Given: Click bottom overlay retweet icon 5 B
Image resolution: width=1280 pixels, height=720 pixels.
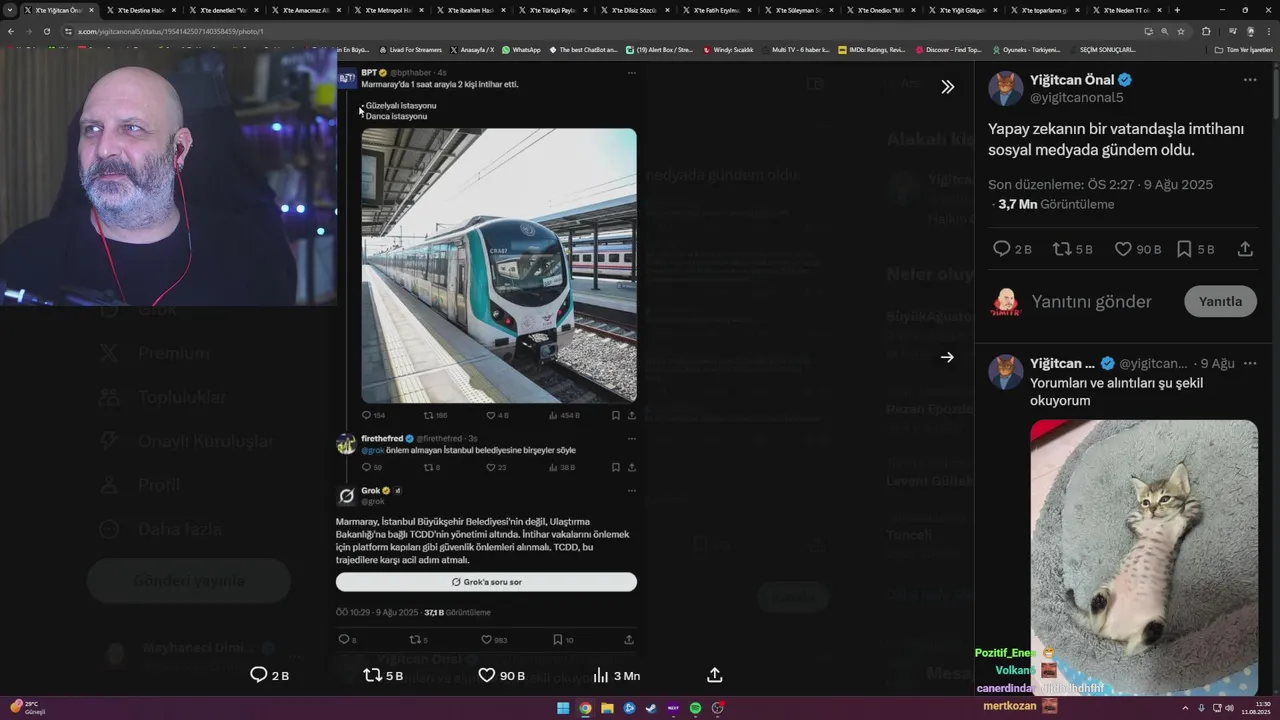Looking at the screenshot, I should tap(383, 675).
